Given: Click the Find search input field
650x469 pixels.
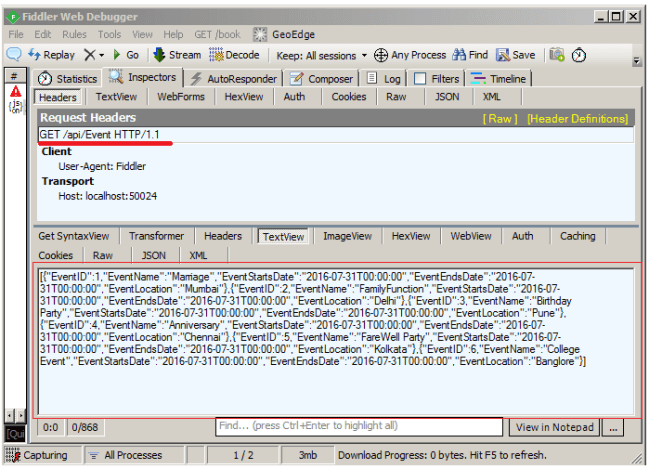Looking at the screenshot, I should point(359,427).
